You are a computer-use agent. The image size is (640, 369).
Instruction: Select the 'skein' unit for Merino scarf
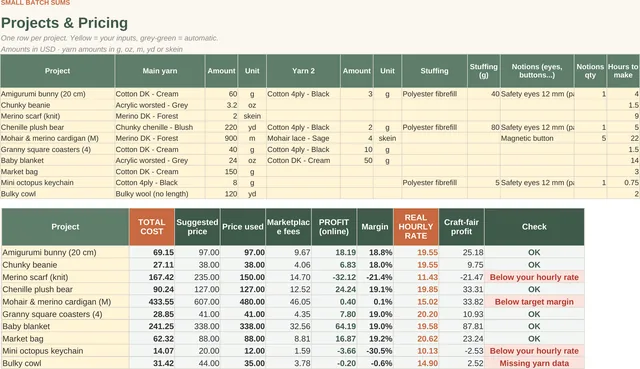point(252,116)
